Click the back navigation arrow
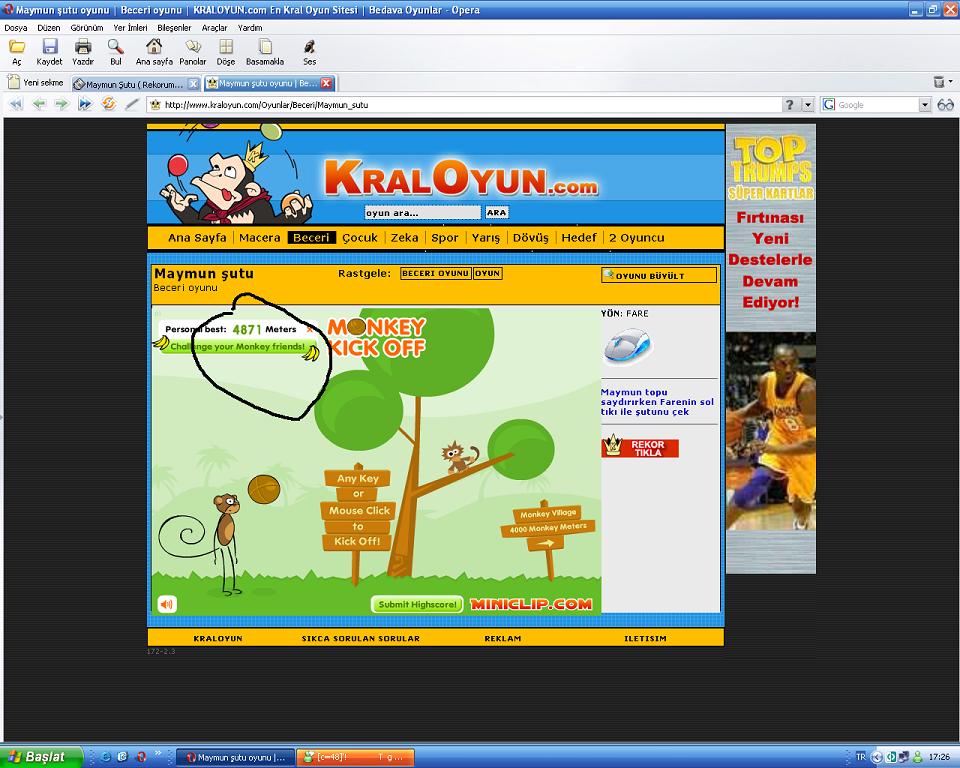The width and height of the screenshot is (960, 768). (38, 103)
